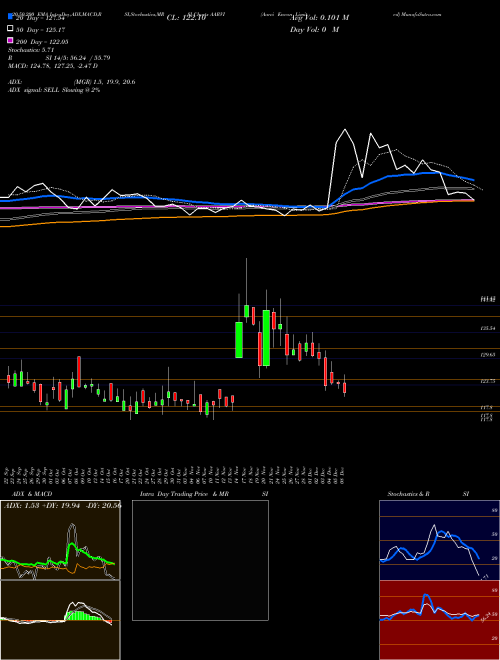The height and width of the screenshot is (660, 500).
Task: Click the first date label on the x-axis
Action: [x=8, y=475]
